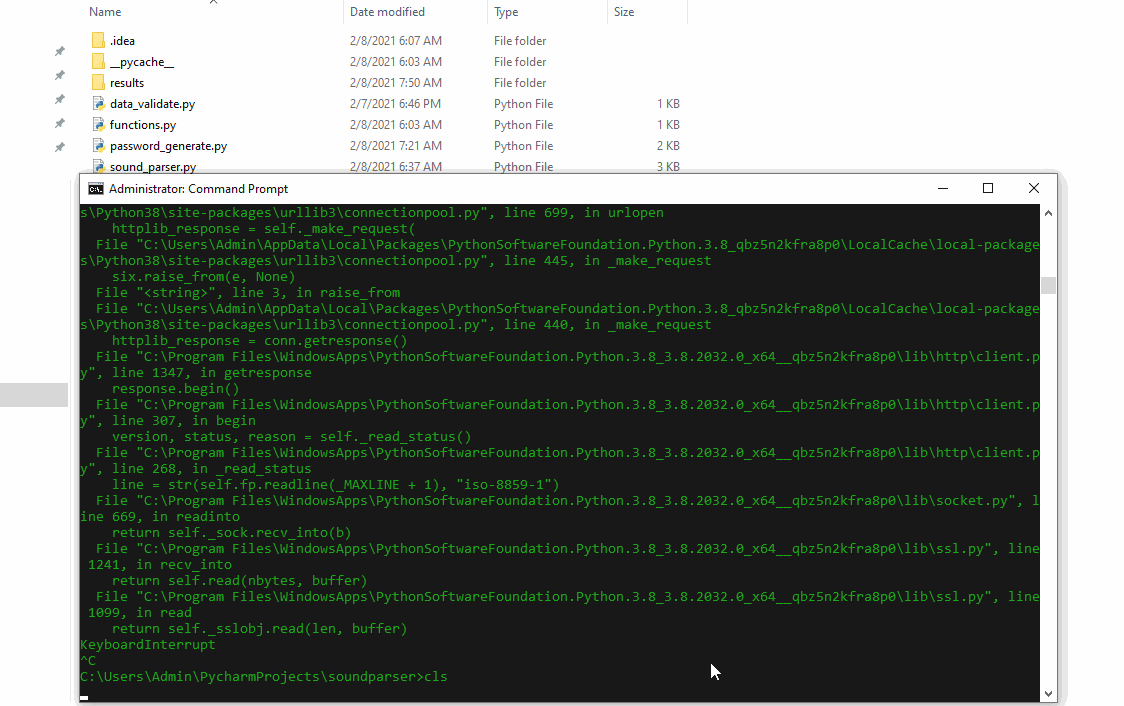
Task: Select the folder name results
Action: tap(127, 83)
